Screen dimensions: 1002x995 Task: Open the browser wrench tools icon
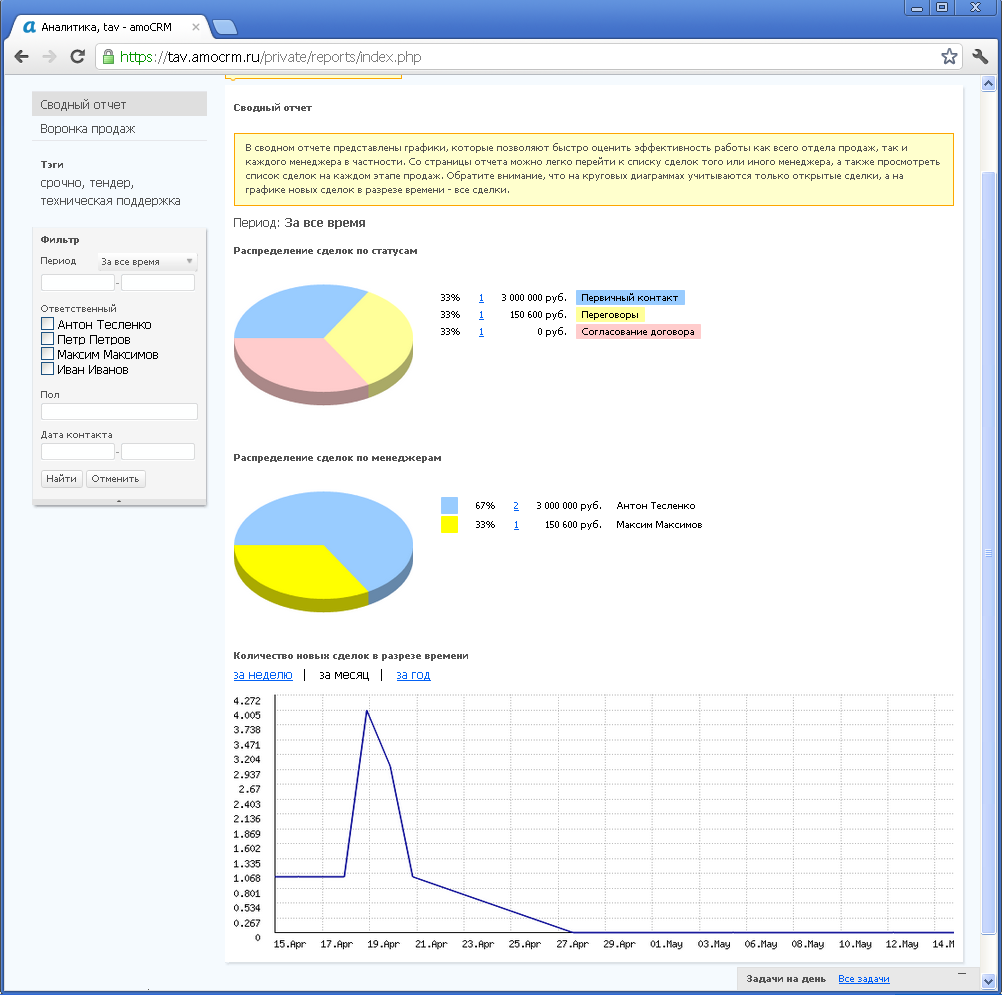click(980, 57)
